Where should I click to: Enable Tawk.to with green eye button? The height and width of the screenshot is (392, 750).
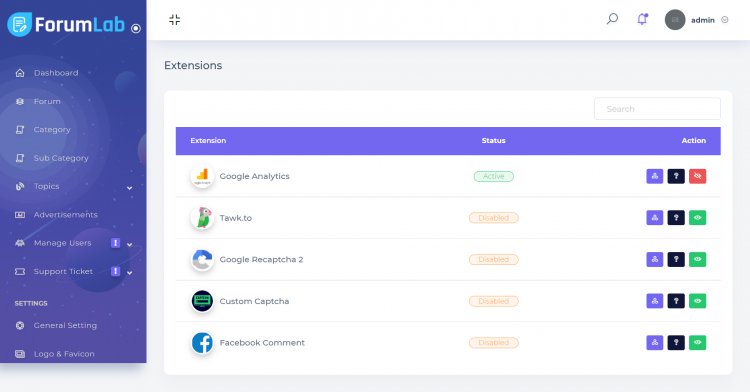697,218
